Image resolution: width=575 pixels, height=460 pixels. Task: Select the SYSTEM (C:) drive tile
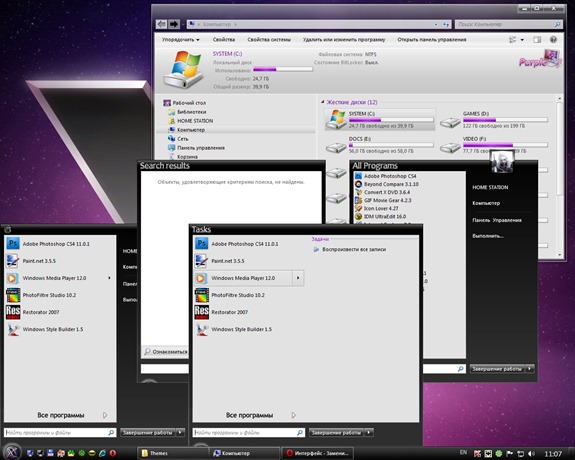[380, 119]
